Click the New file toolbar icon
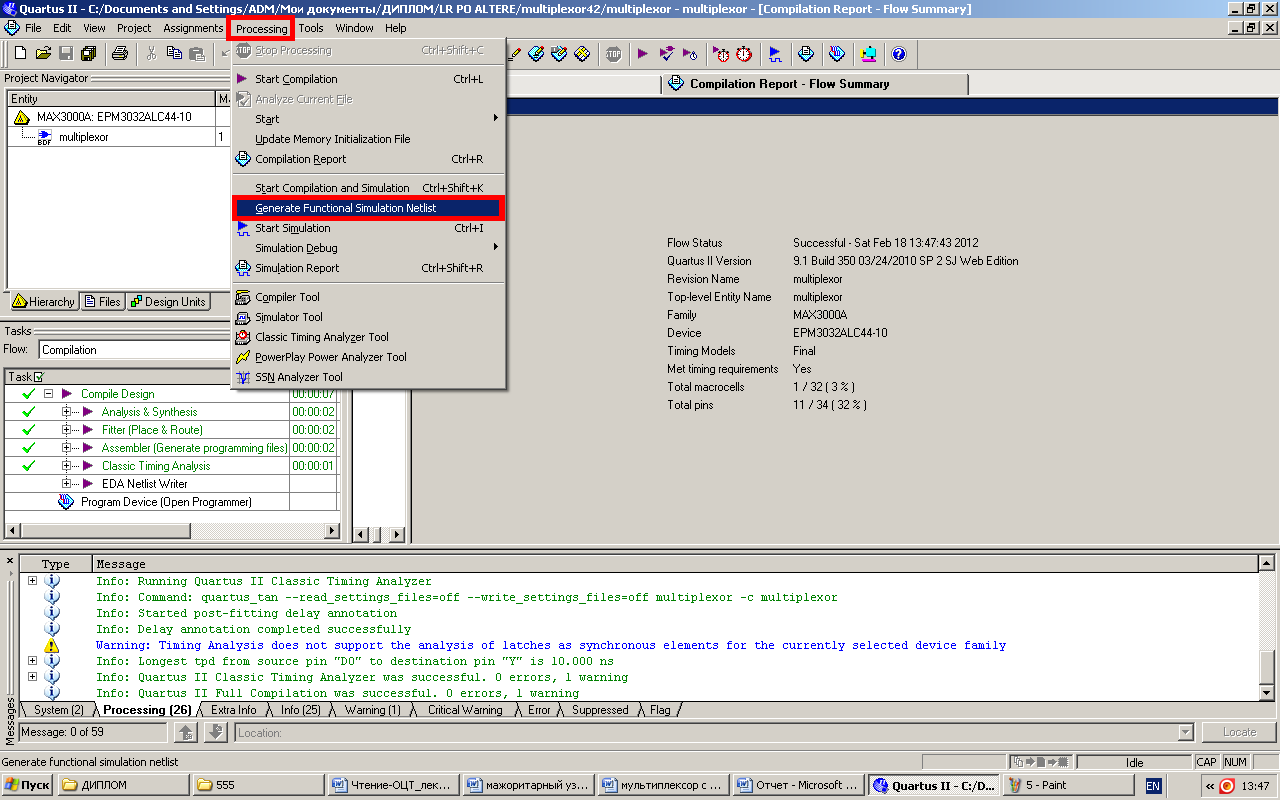This screenshot has height=800, width=1280. tap(20, 53)
